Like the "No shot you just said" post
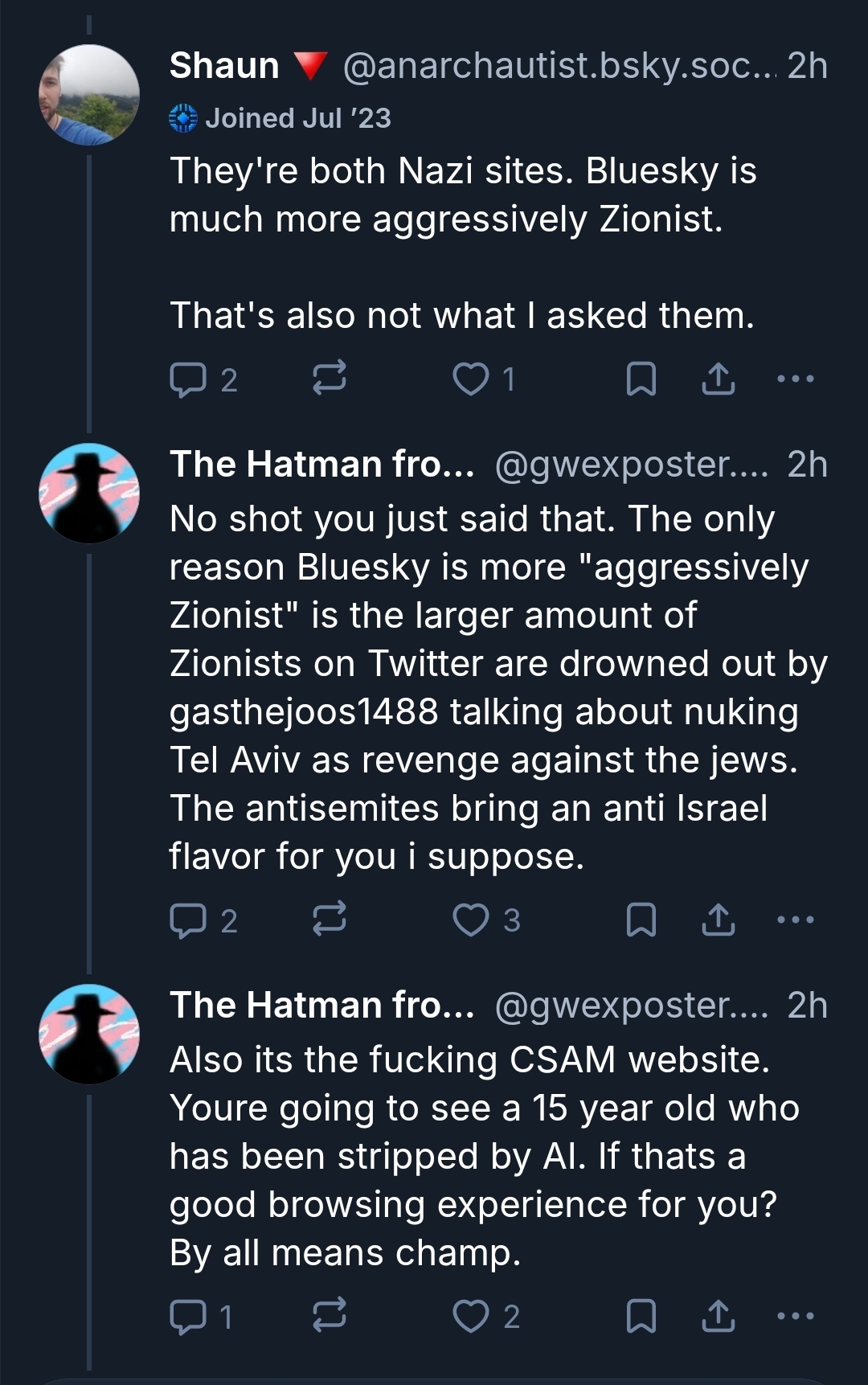868x1385 pixels. coord(471,920)
